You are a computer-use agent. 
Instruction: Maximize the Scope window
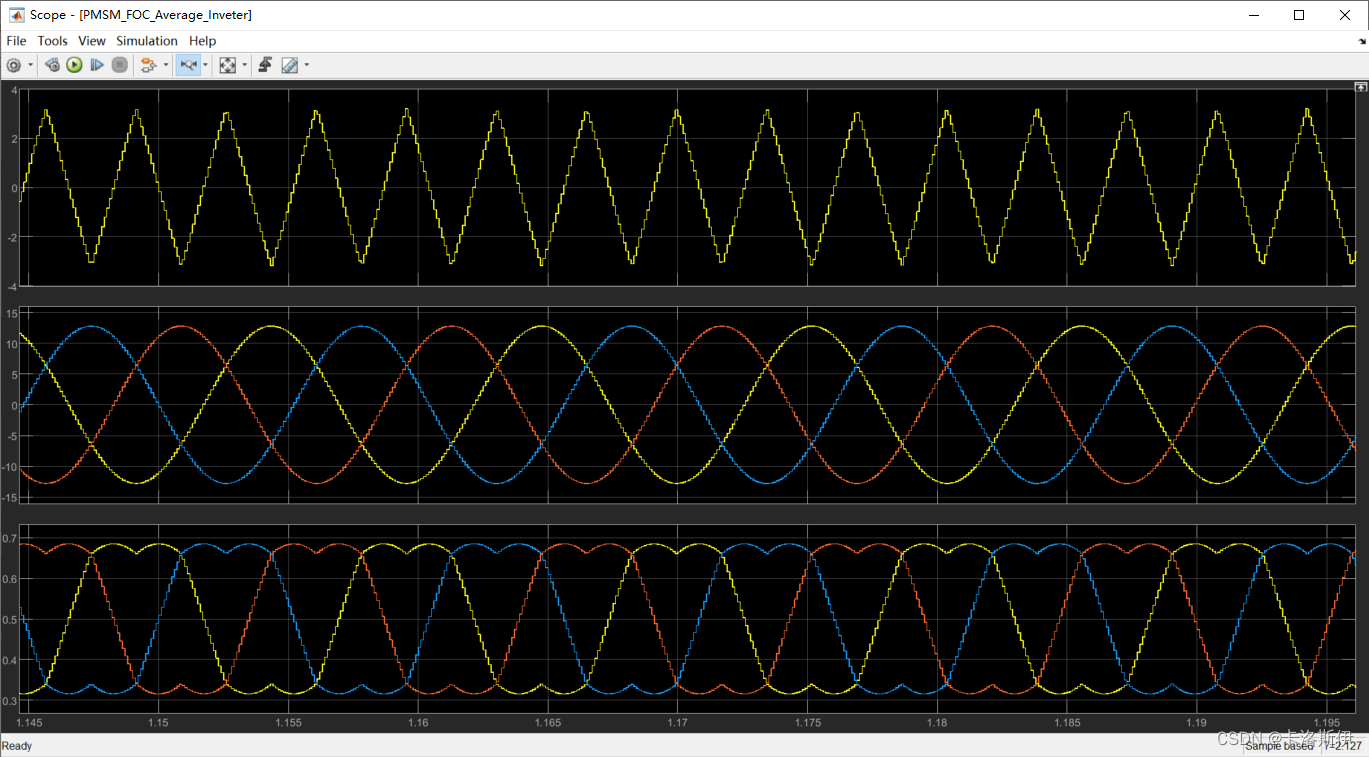coord(1299,15)
